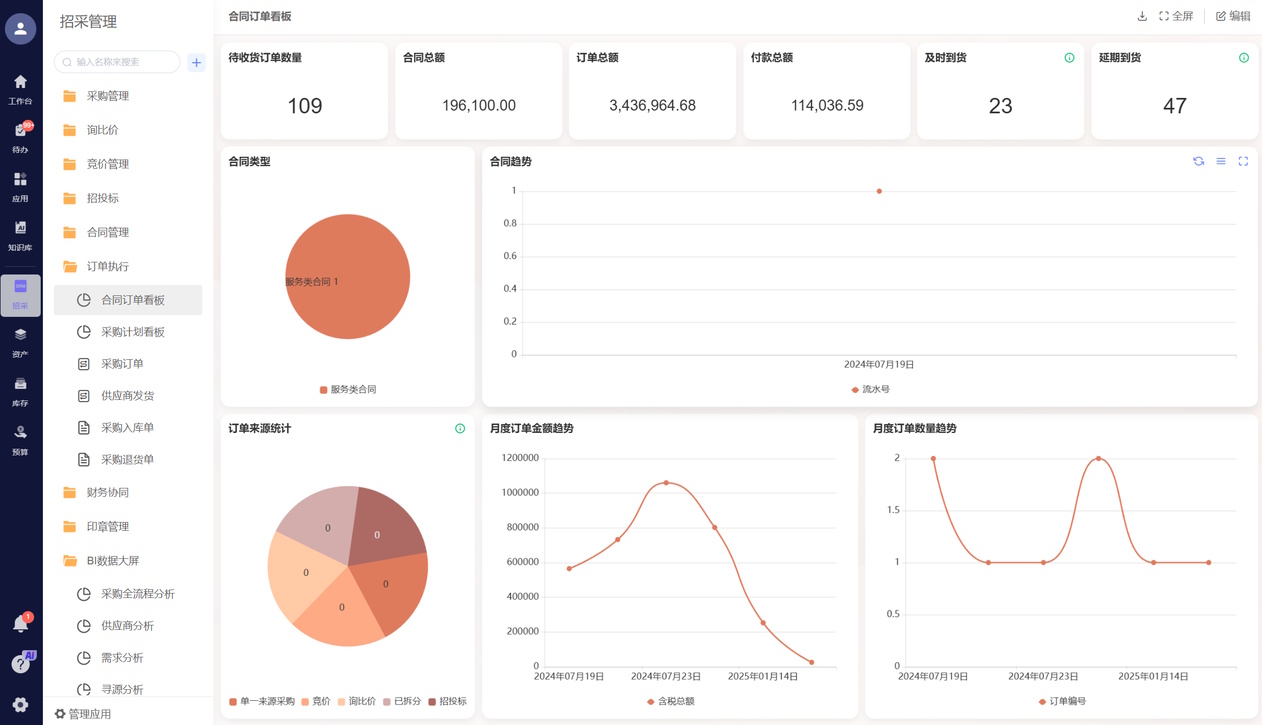The image size is (1262, 725).
Task: Open the 库存 sidebar module
Action: point(20,391)
